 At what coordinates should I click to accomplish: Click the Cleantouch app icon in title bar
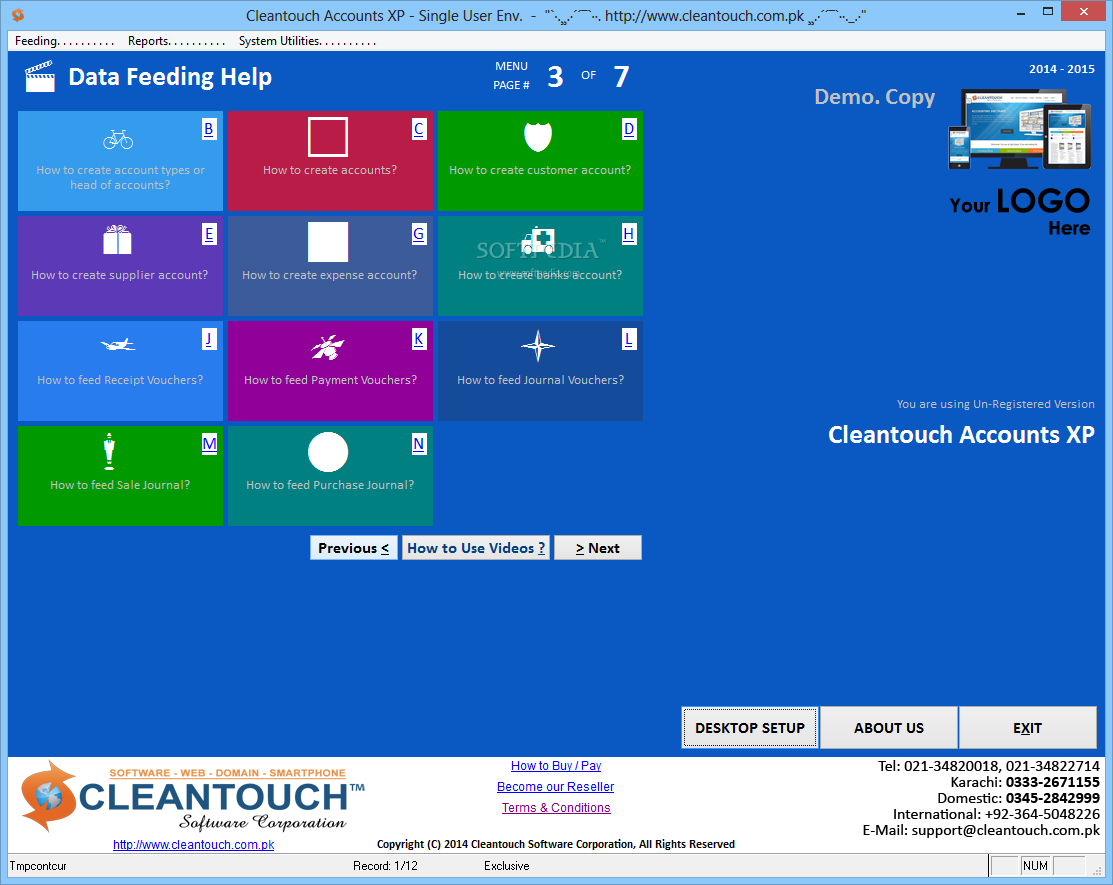[18, 15]
